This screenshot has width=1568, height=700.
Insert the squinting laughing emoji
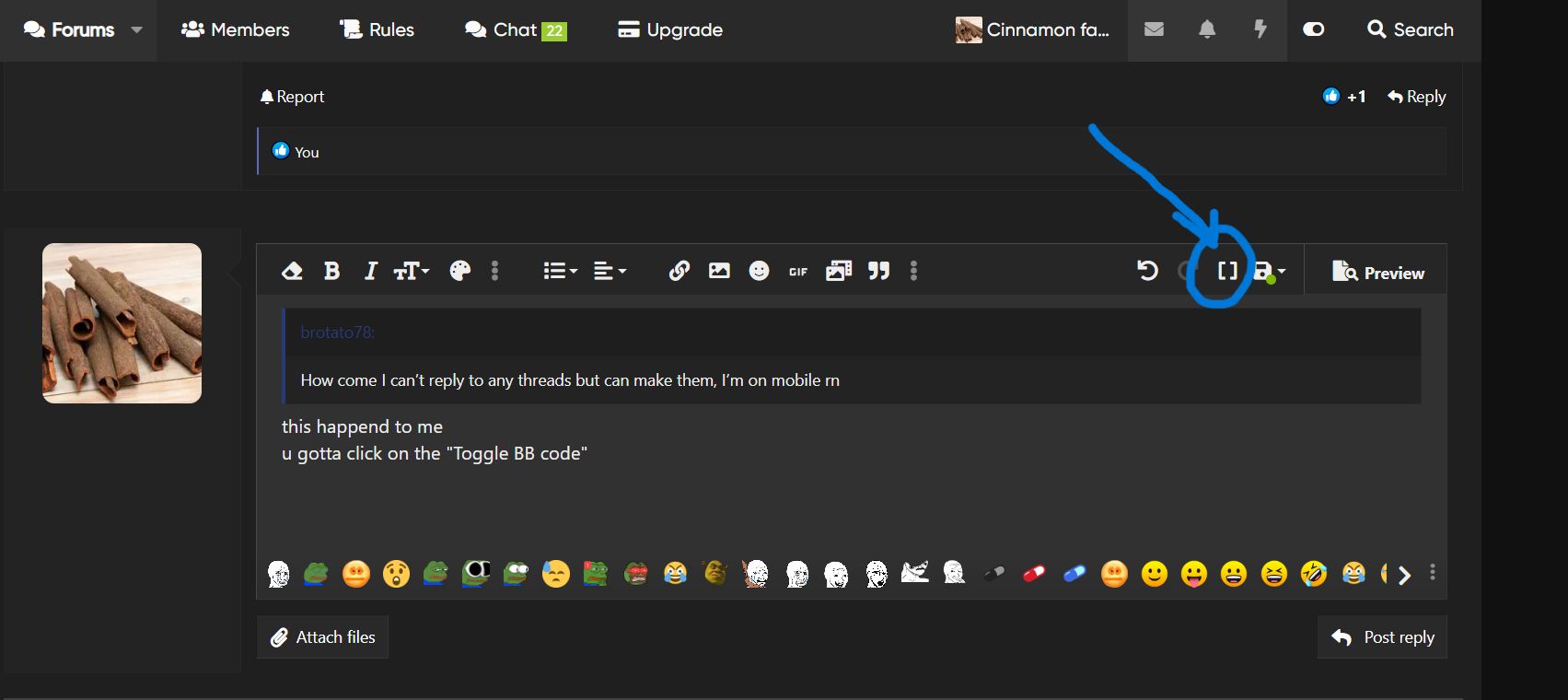click(1274, 574)
